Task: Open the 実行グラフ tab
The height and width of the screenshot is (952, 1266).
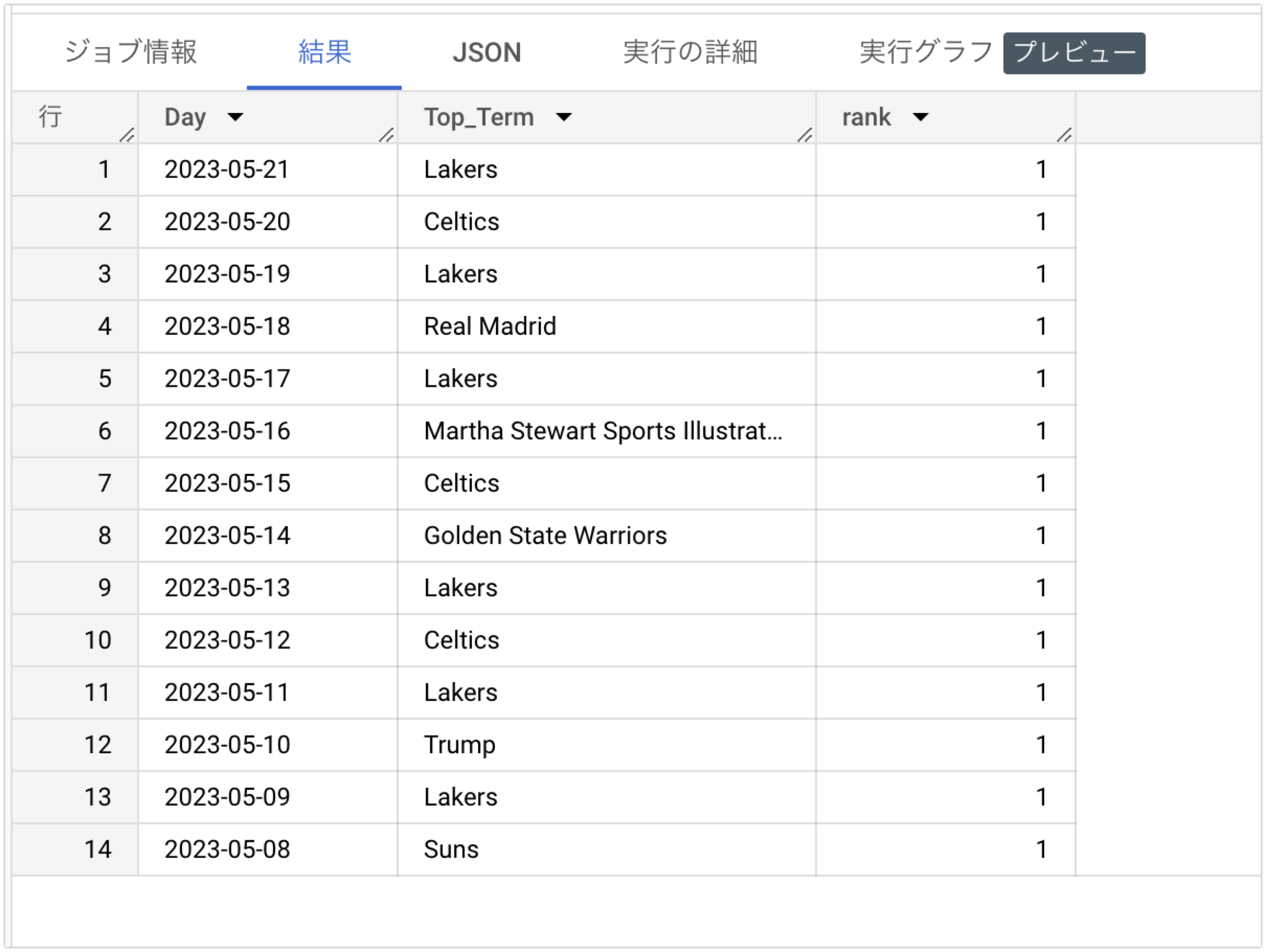Action: pyautogui.click(x=925, y=52)
